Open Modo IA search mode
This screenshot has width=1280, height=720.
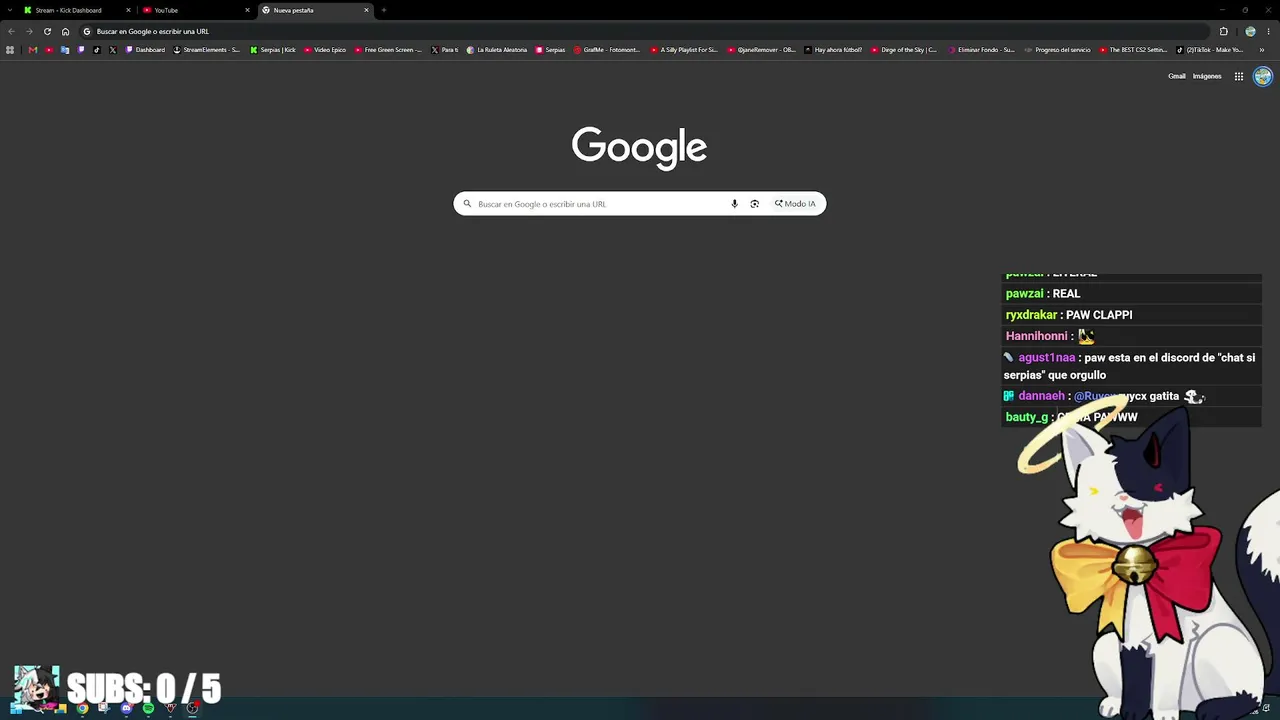[795, 204]
